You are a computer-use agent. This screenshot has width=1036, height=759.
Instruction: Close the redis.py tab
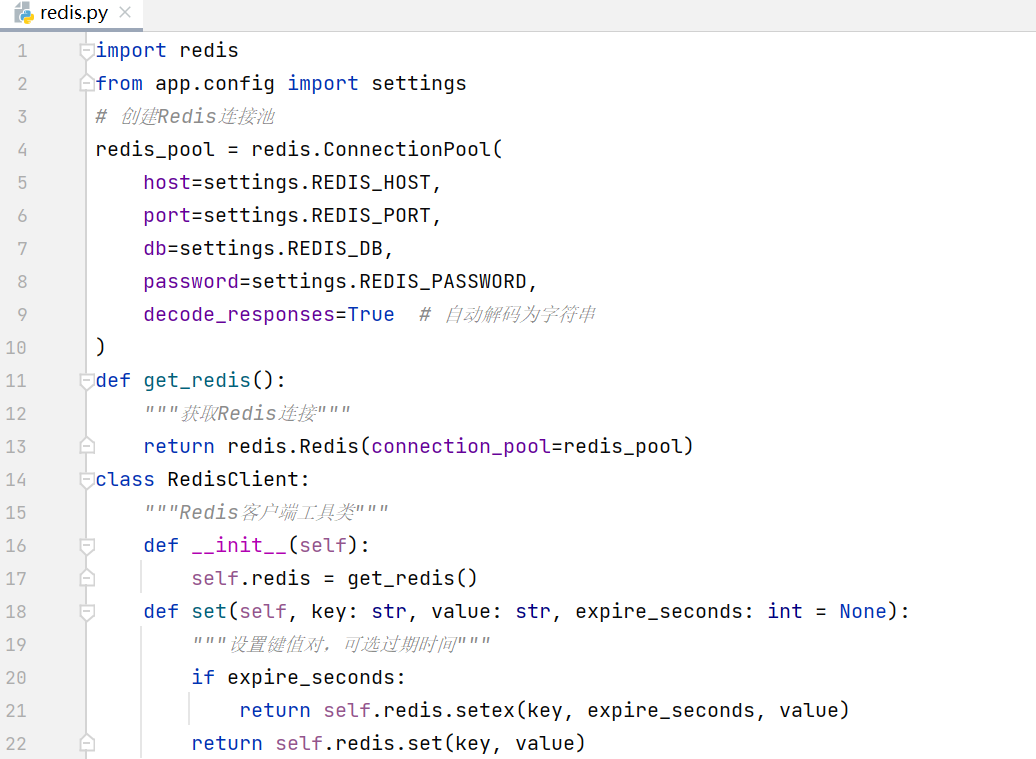[x=124, y=14]
